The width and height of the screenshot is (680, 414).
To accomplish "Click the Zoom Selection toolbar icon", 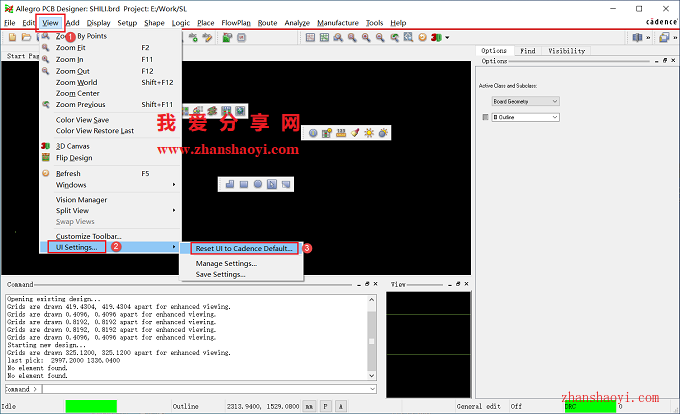I will pyautogui.click(x=408, y=38).
